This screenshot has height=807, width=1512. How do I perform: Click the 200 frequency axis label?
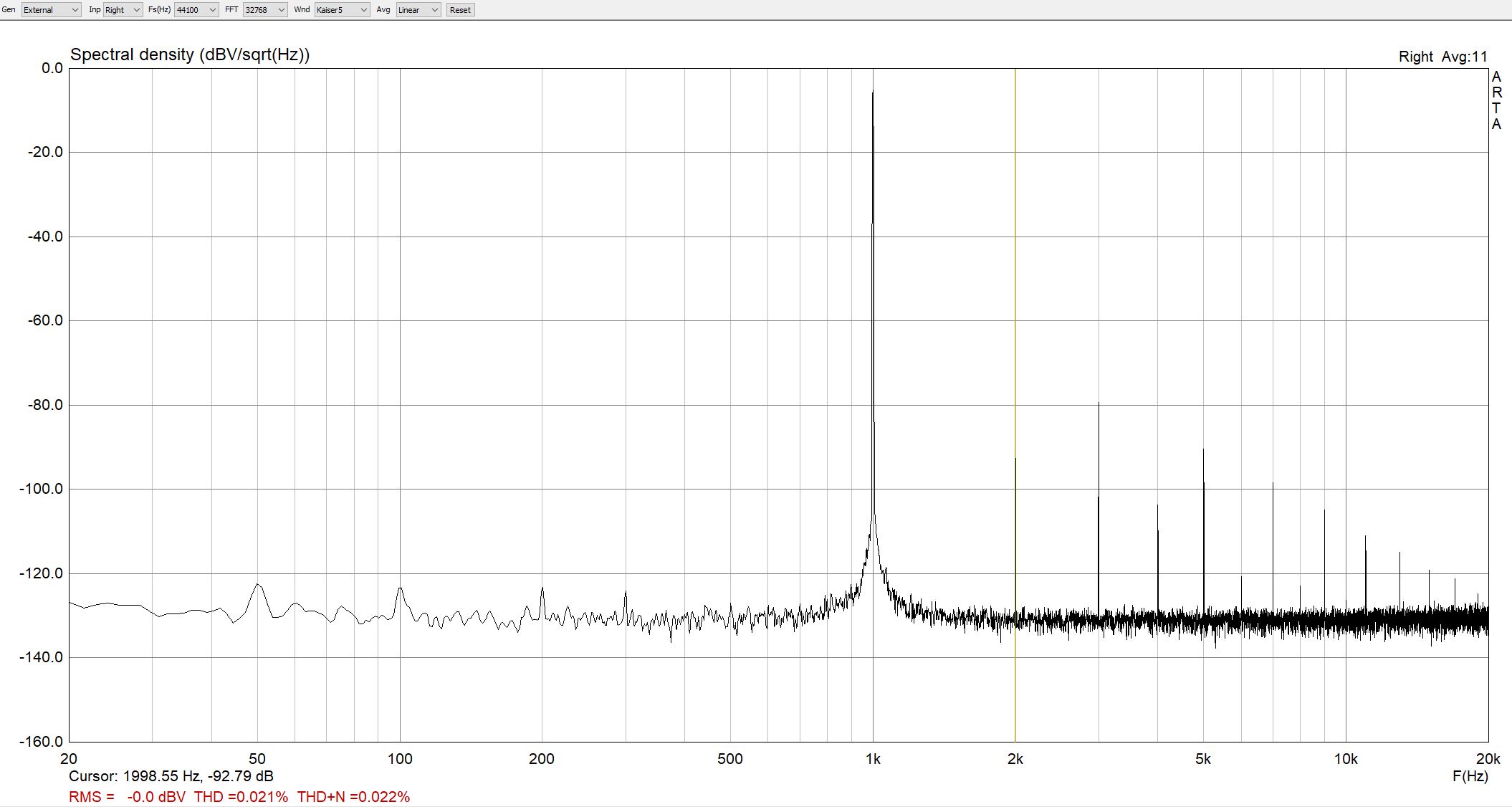(x=542, y=759)
